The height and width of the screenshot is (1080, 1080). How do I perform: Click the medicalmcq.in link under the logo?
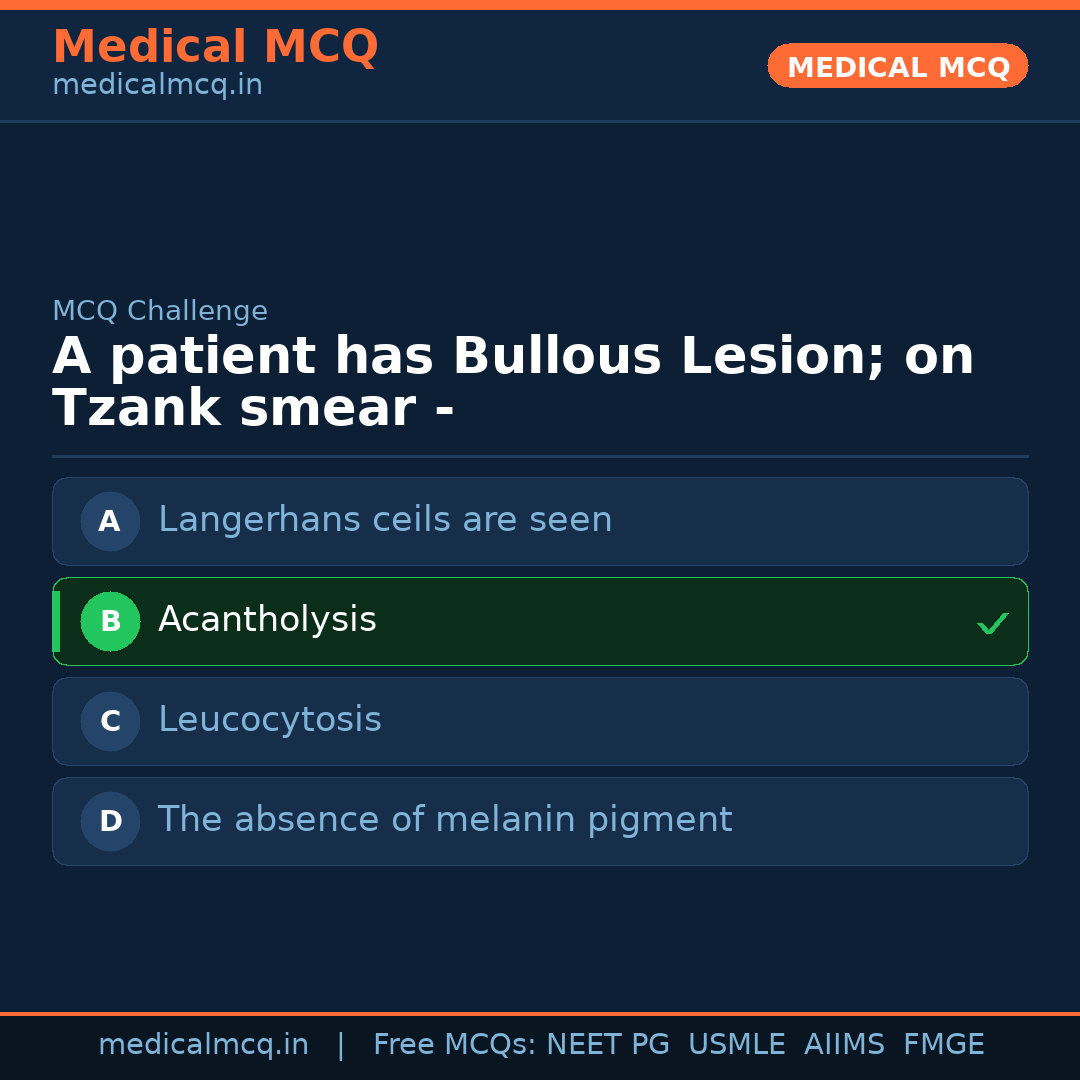[157, 84]
